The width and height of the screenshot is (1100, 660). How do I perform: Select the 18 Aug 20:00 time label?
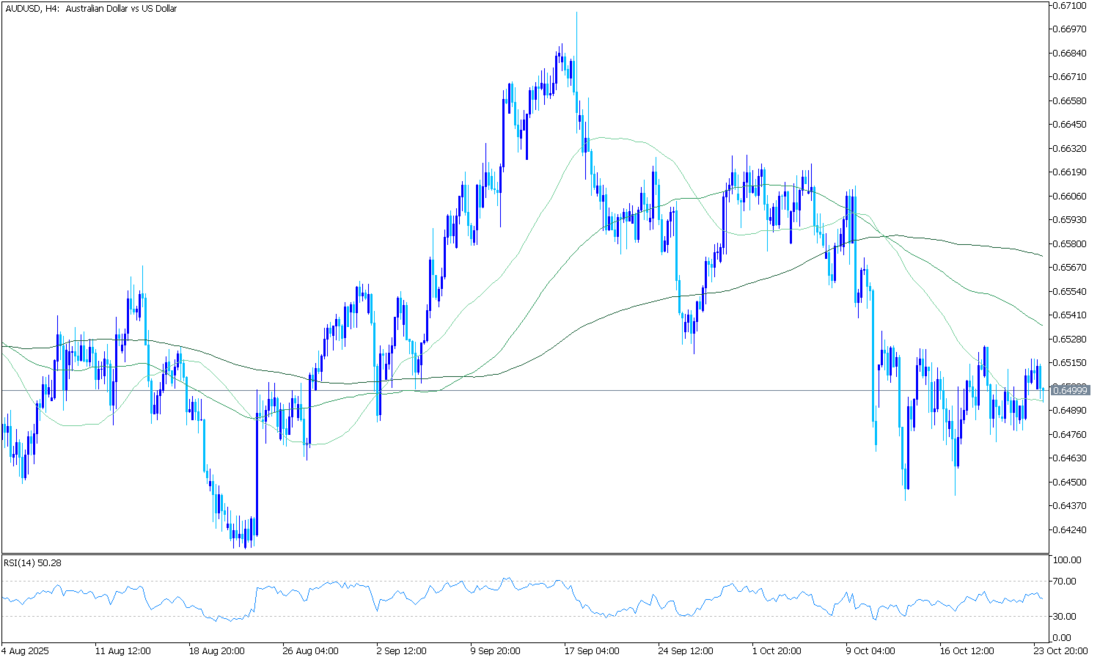[x=216, y=648]
